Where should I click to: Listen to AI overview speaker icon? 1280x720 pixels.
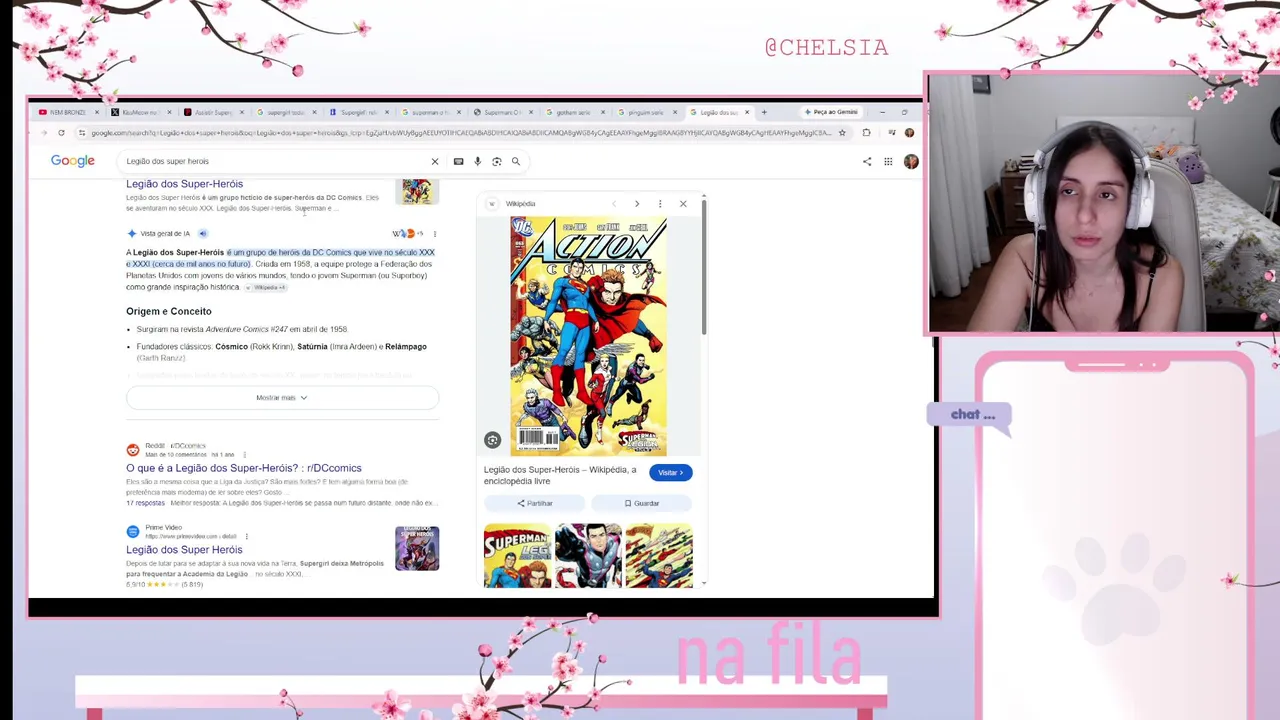202,234
